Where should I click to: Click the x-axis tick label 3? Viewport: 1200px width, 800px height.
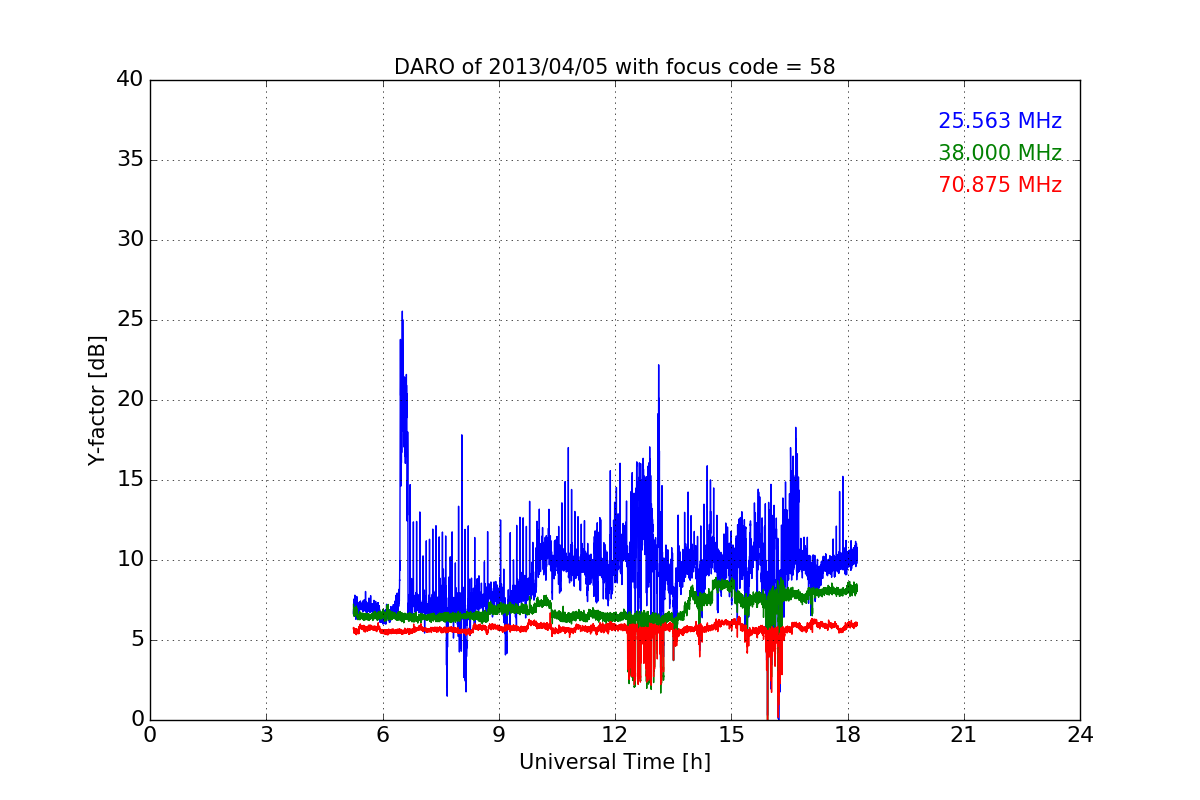click(x=266, y=735)
